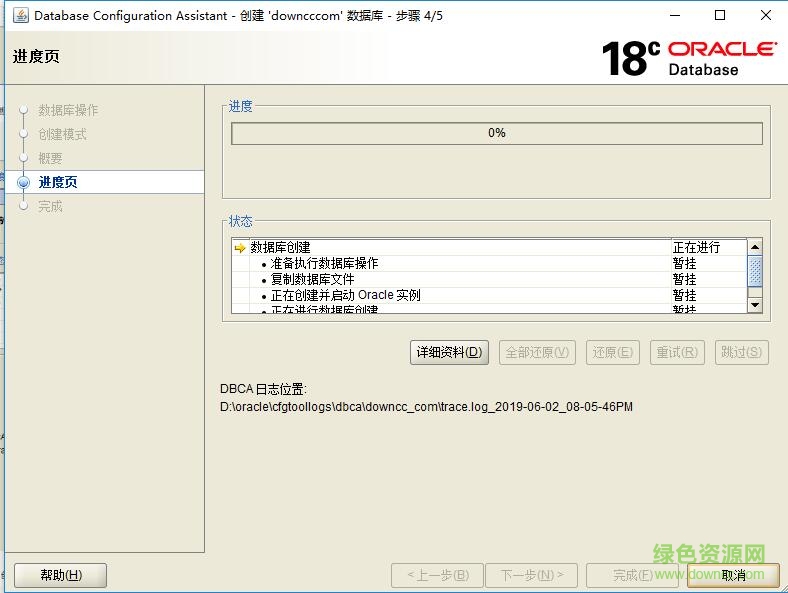Click the 0% progress bar
Image resolution: width=788 pixels, height=593 pixels.
click(x=496, y=133)
